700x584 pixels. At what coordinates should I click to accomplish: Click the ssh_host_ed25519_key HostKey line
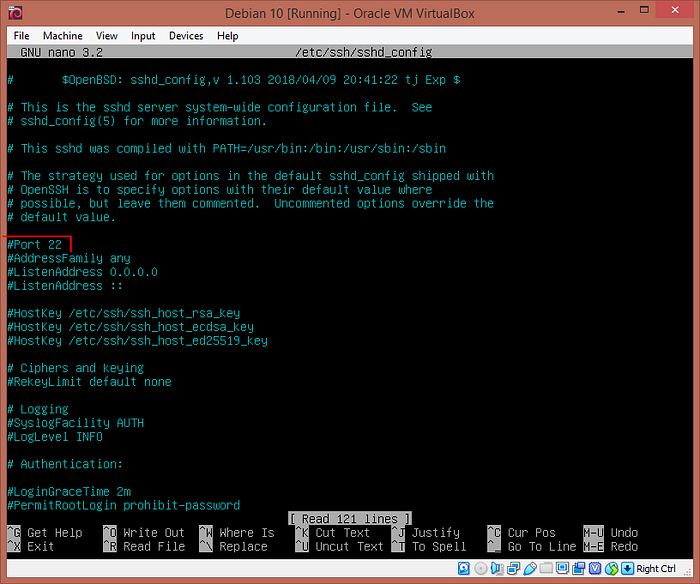[x=138, y=341]
